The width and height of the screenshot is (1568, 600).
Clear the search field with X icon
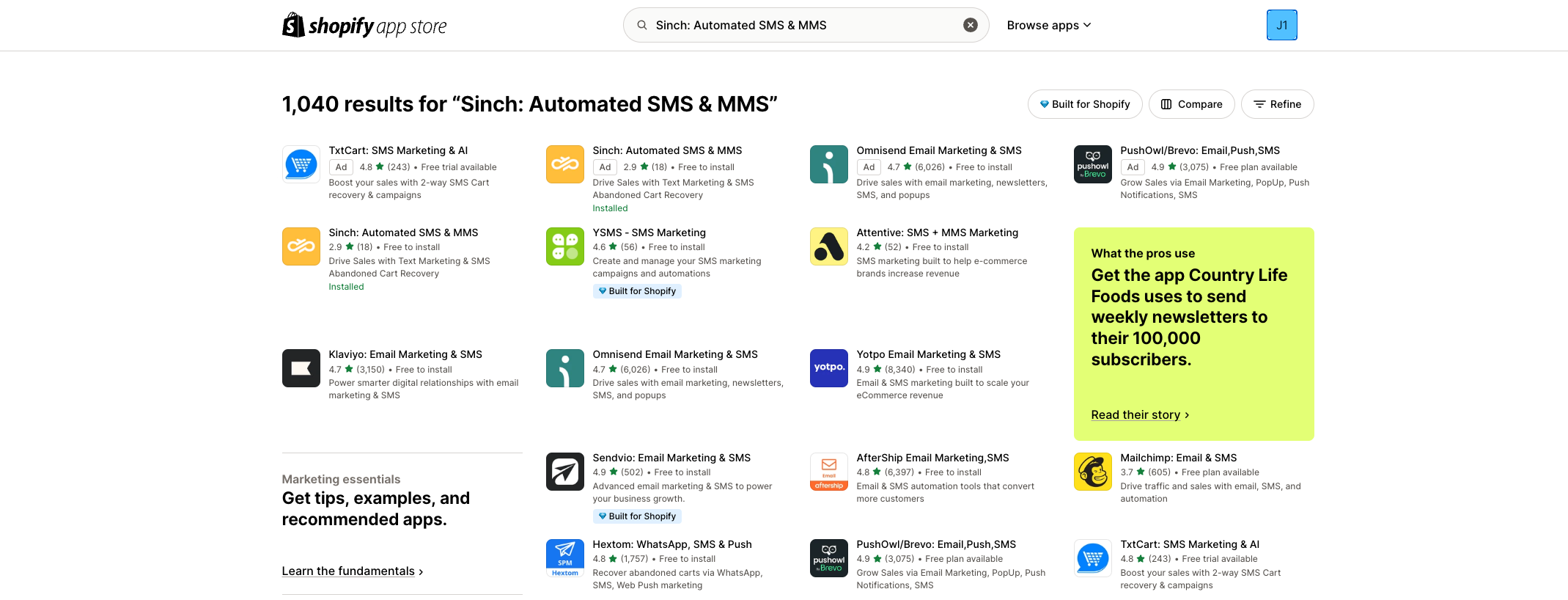[x=970, y=25]
